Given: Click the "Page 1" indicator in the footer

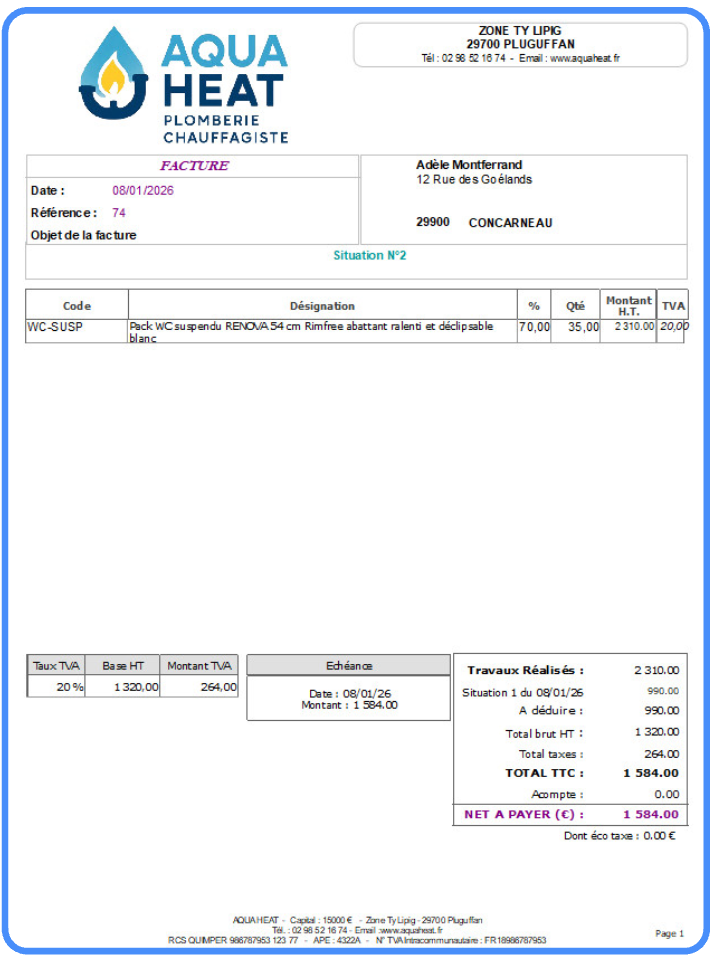Looking at the screenshot, I should coord(669,934).
